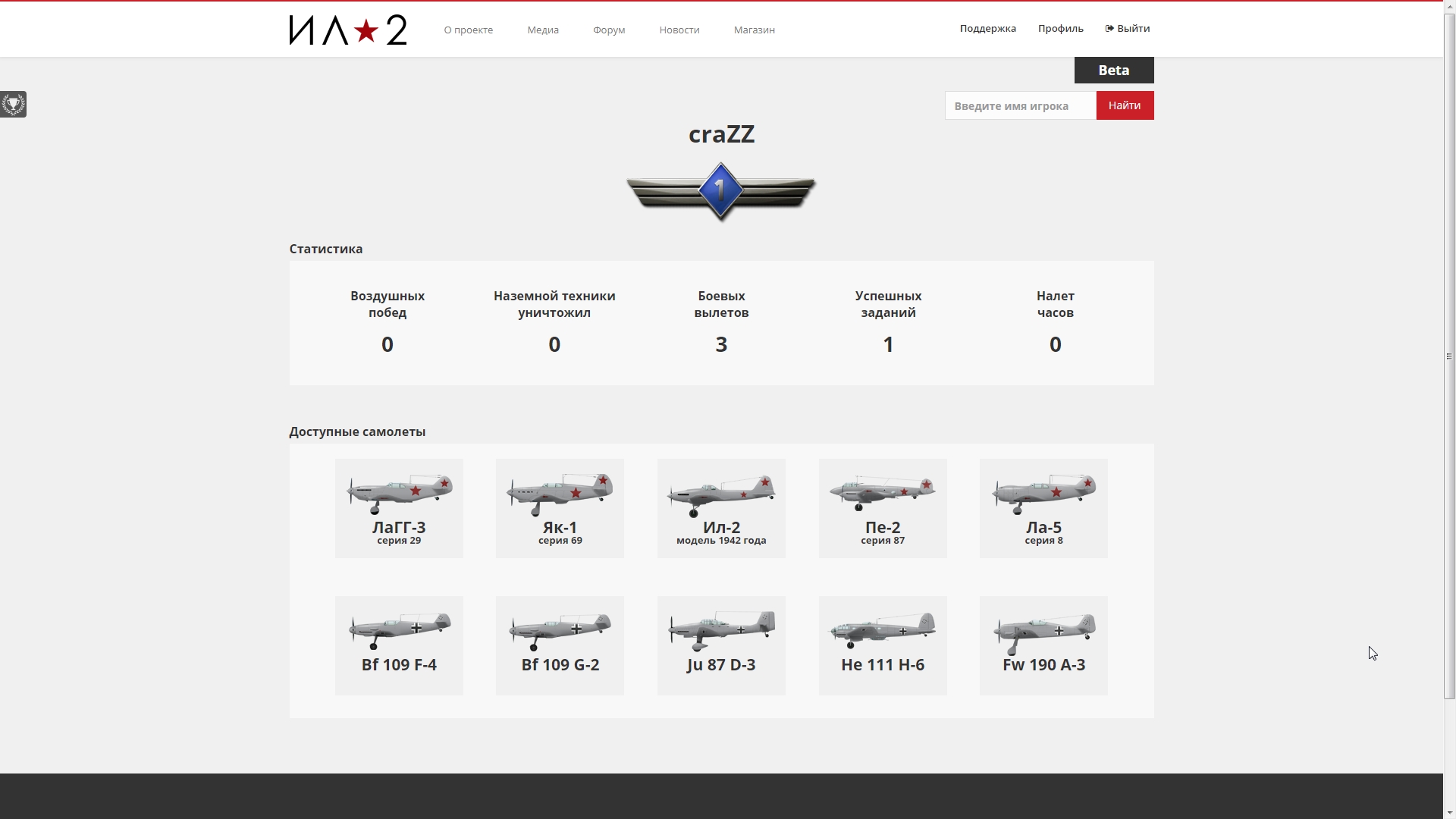This screenshot has width=1456, height=819.
Task: Click the rank 1 wings badge
Action: pyautogui.click(x=720, y=191)
